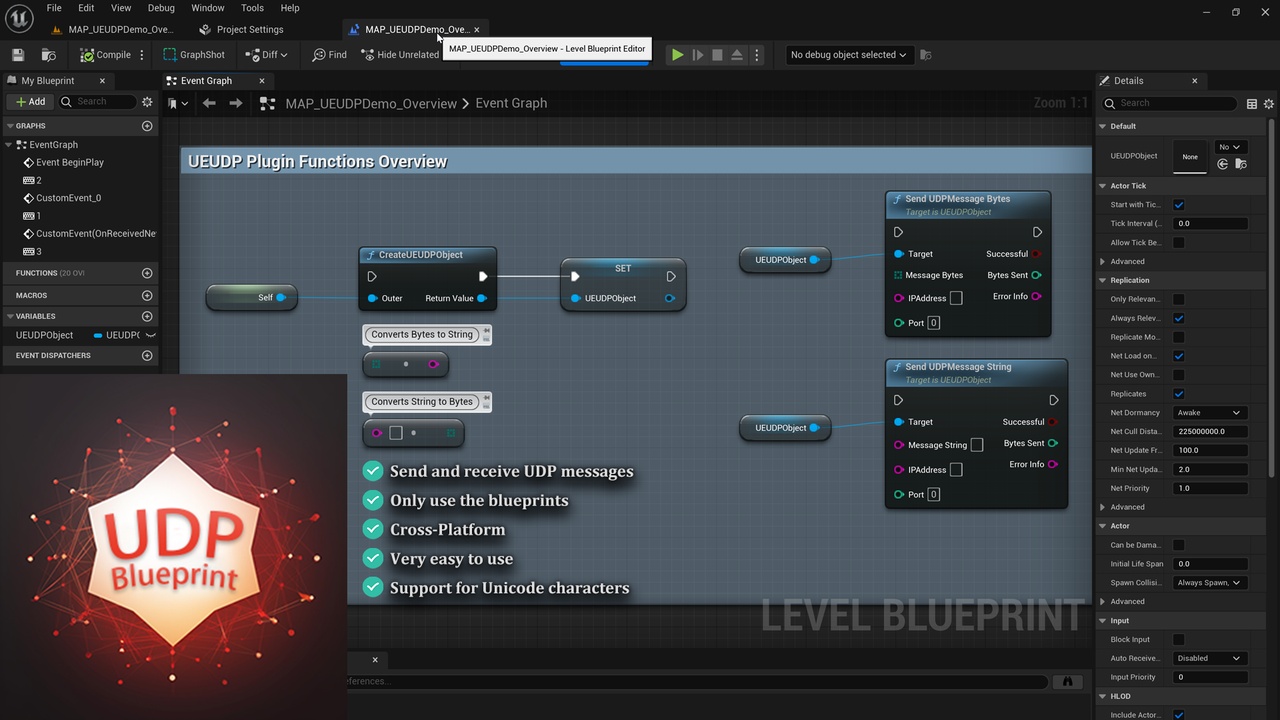
Task: Toggle Replicate Movement checkbox
Action: point(1179,337)
